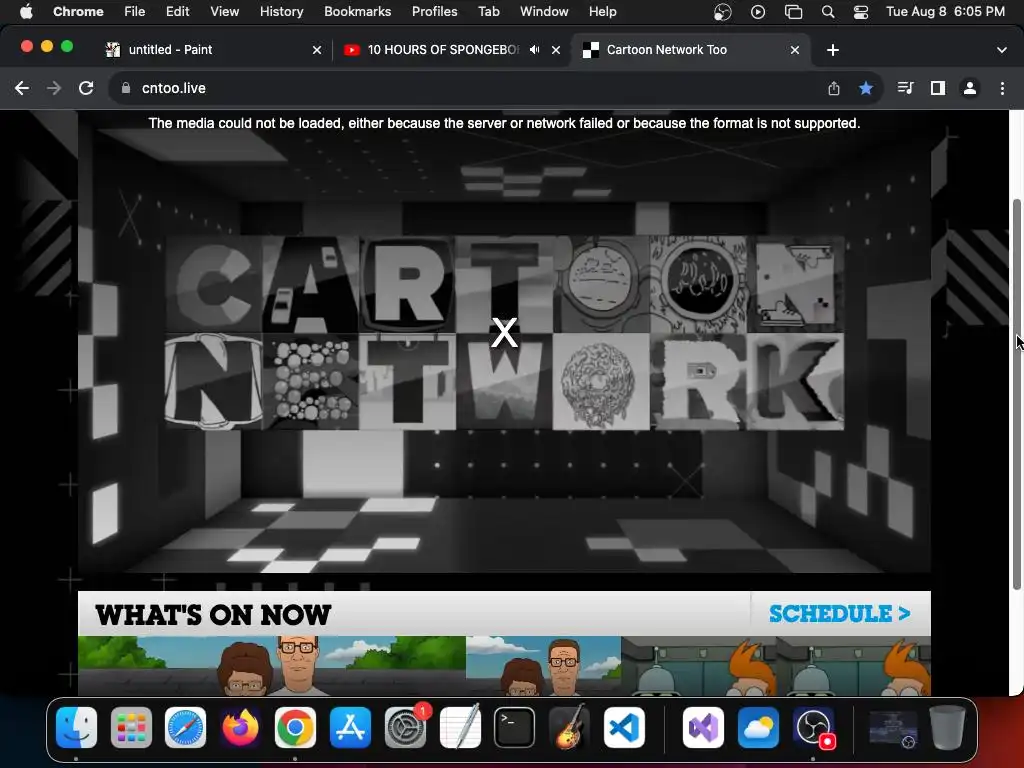Close the Cartoon Network Too tab
Viewport: 1024px width, 768px height.
click(x=795, y=50)
